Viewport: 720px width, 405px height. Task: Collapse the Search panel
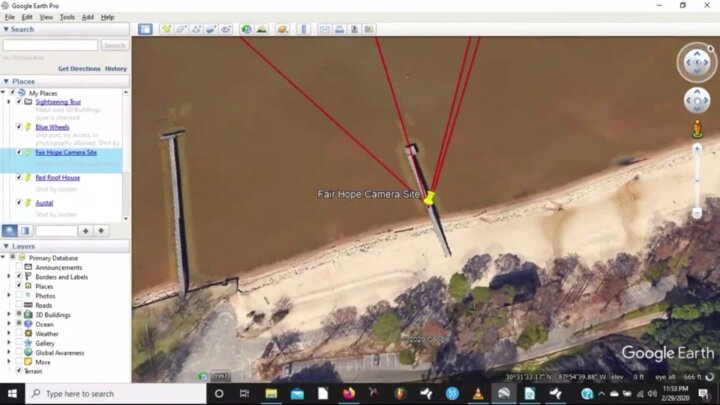[6, 29]
